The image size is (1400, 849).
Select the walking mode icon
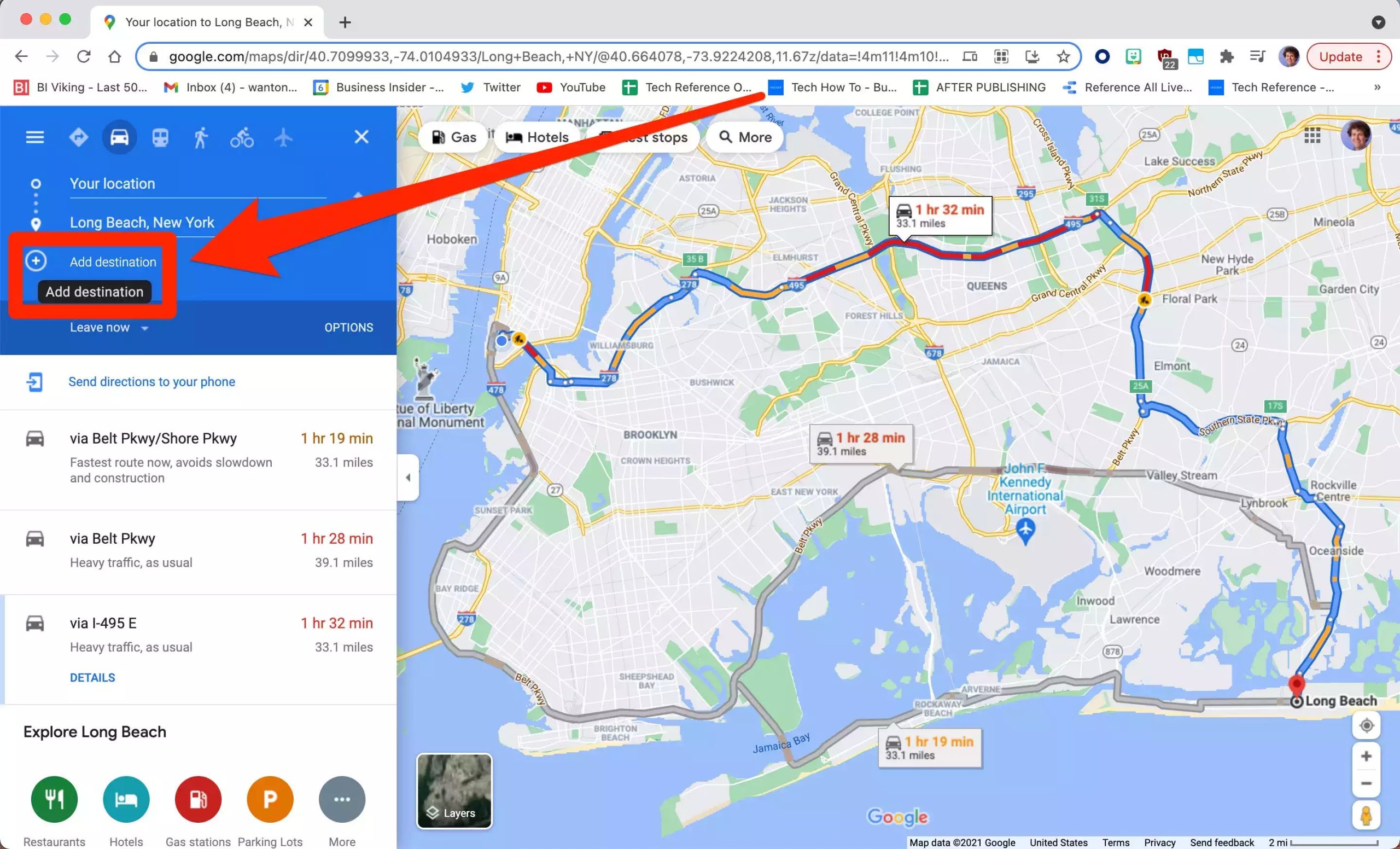[x=199, y=136]
